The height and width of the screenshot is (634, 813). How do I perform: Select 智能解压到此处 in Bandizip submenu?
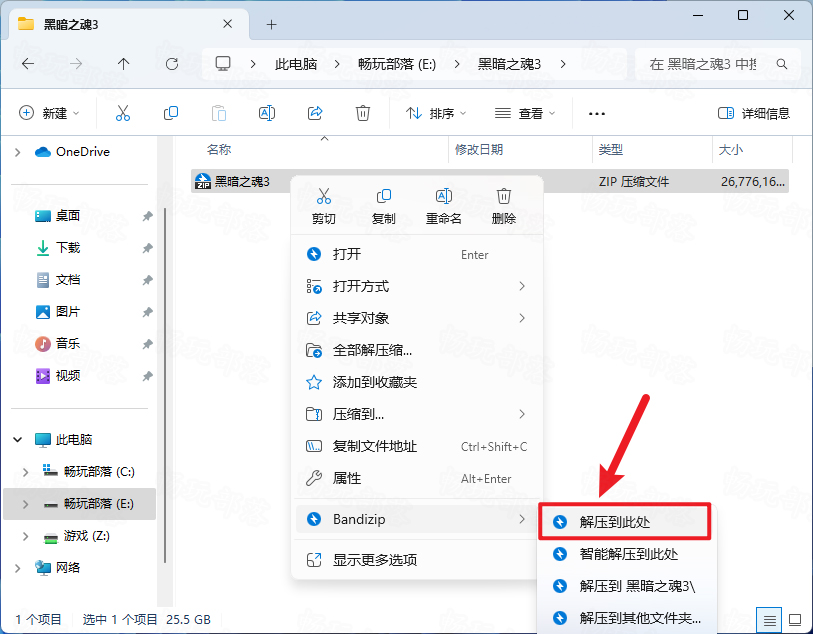pos(627,554)
